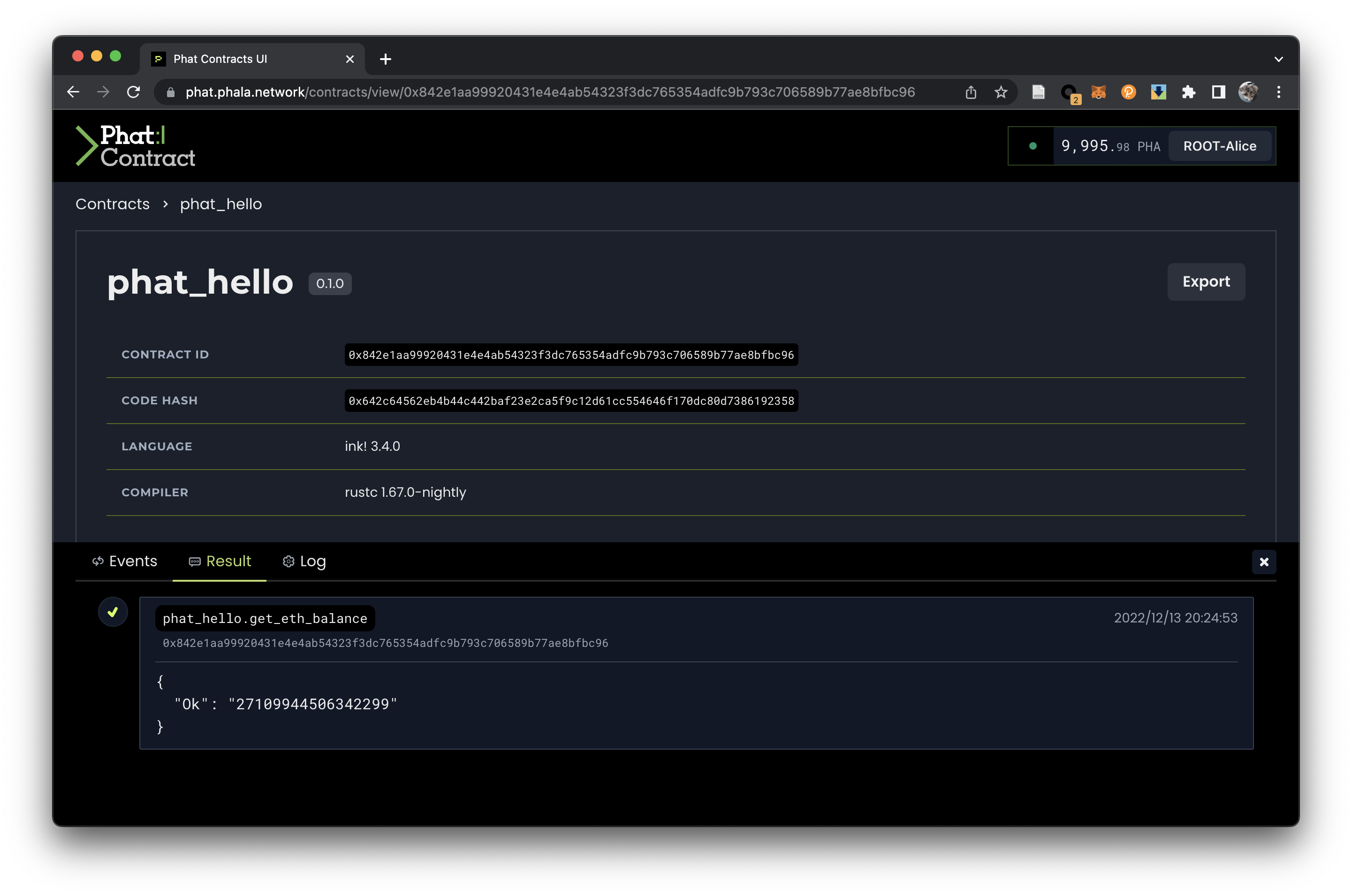Click the phat_hello.get_eth_balance method label
The width and height of the screenshot is (1352, 896).
[x=265, y=618]
